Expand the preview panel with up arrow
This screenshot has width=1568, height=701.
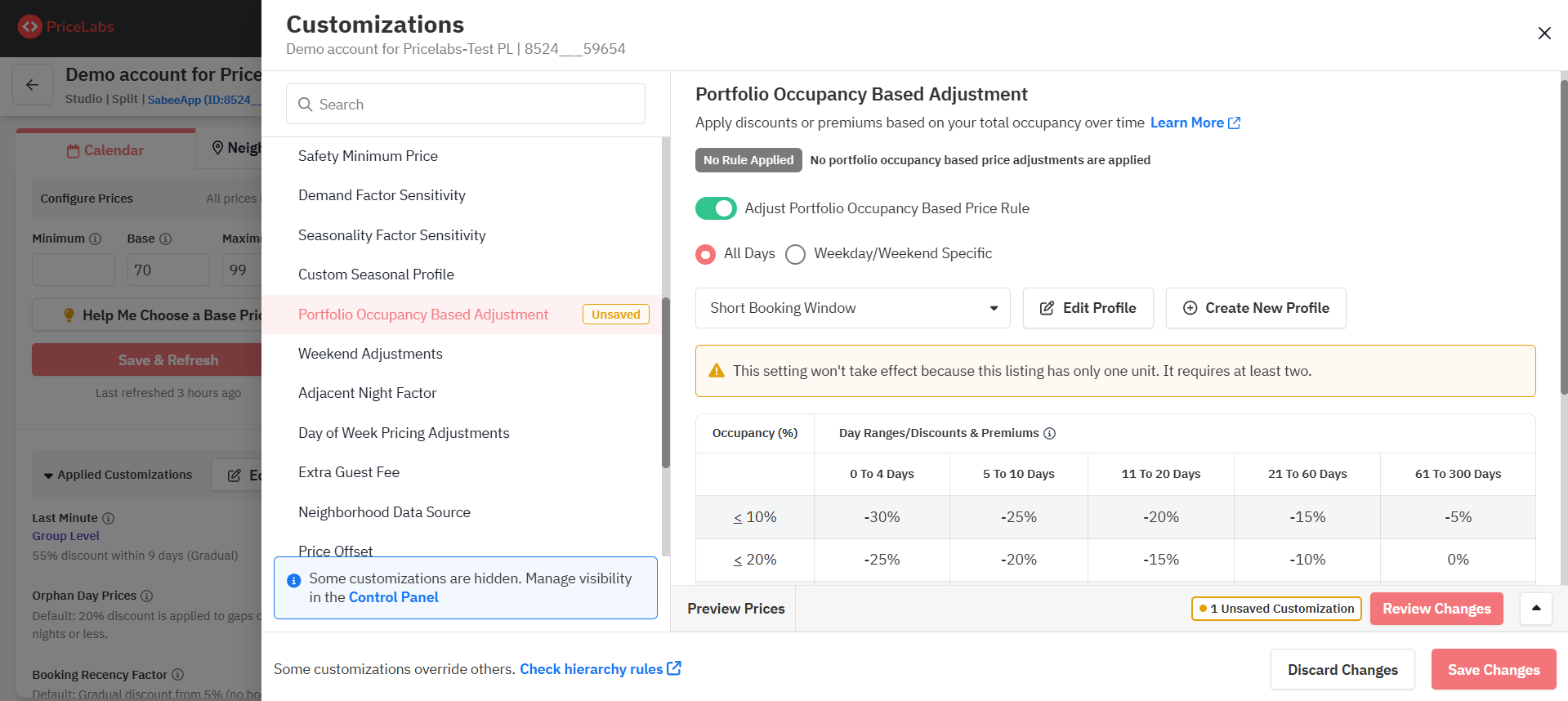click(1536, 609)
